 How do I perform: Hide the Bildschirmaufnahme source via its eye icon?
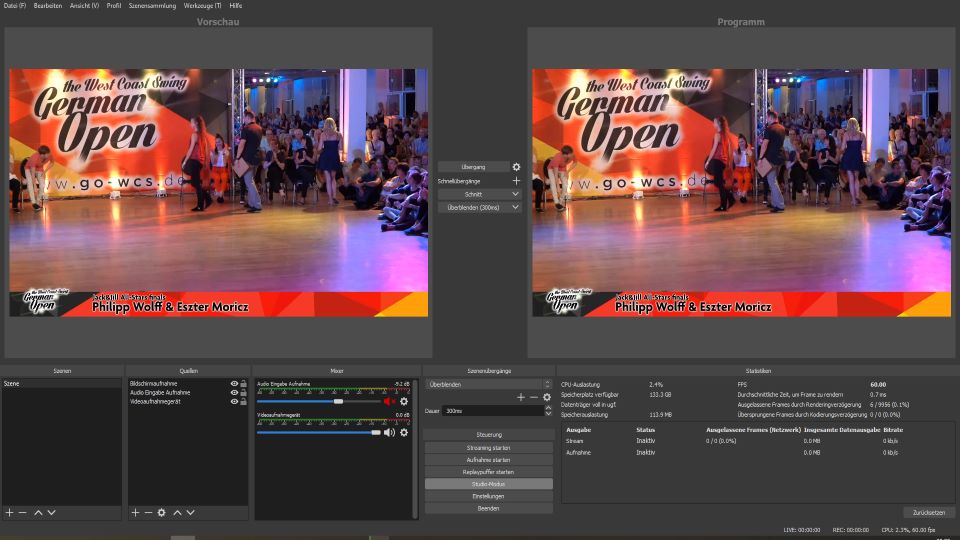point(234,384)
